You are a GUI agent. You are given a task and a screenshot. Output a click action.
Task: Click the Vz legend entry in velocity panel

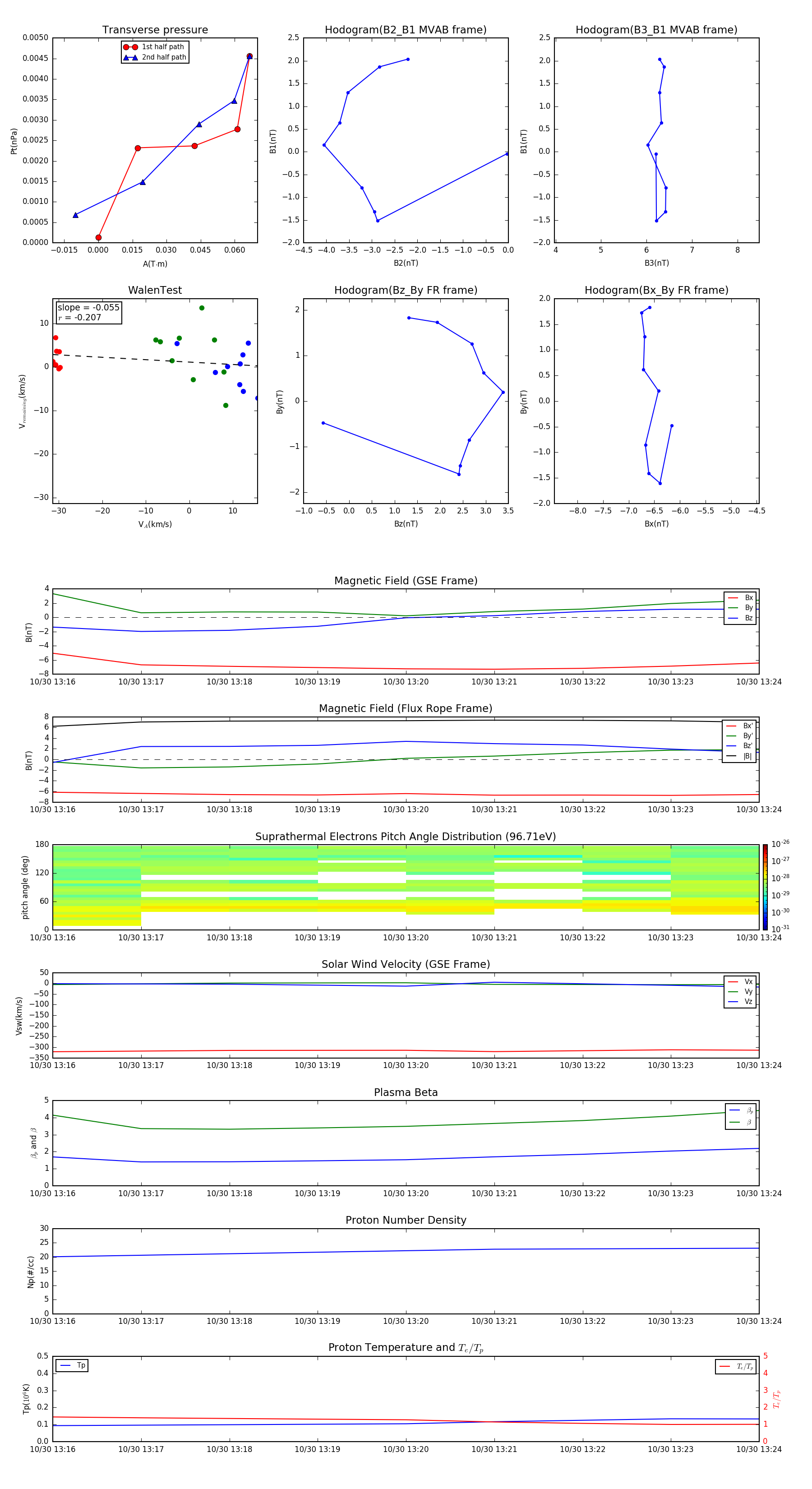[740, 1001]
